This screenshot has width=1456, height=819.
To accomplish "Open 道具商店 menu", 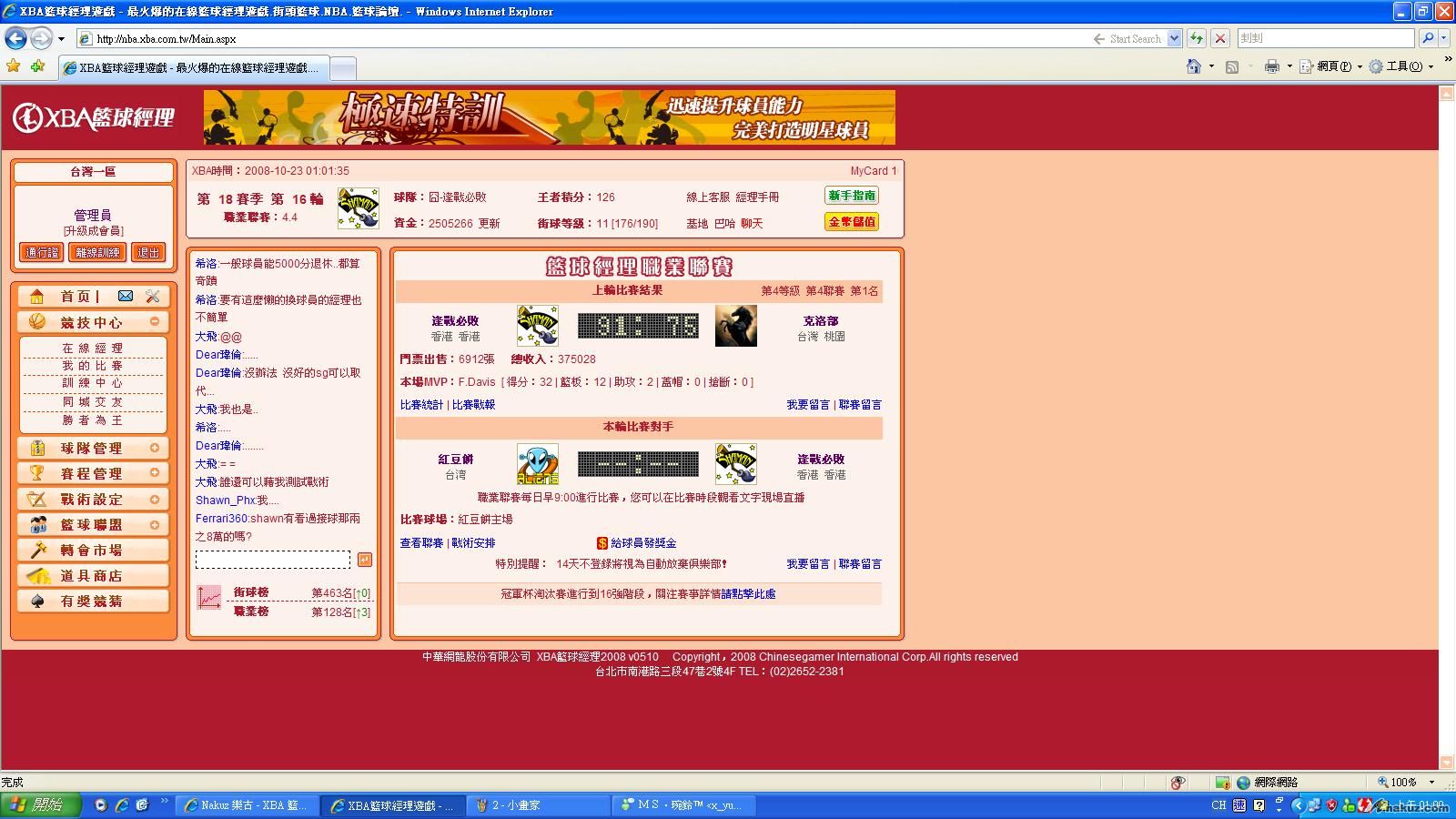I will coord(93,575).
